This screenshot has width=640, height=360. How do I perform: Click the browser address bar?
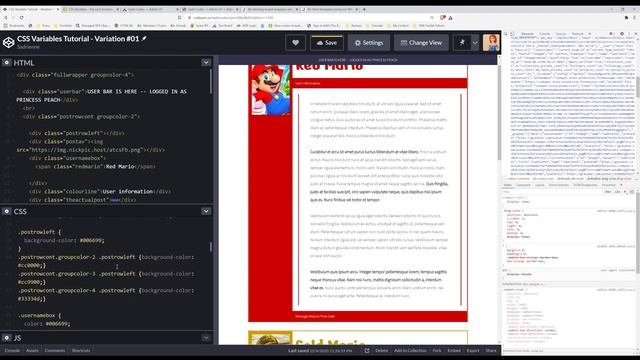coord(310,18)
